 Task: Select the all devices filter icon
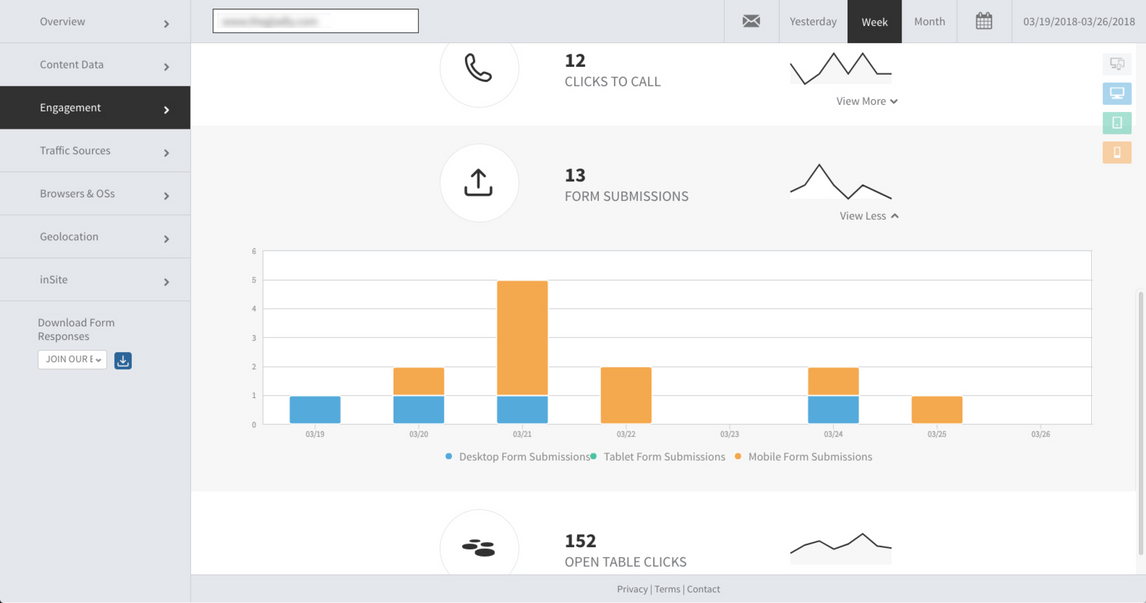(x=1117, y=64)
